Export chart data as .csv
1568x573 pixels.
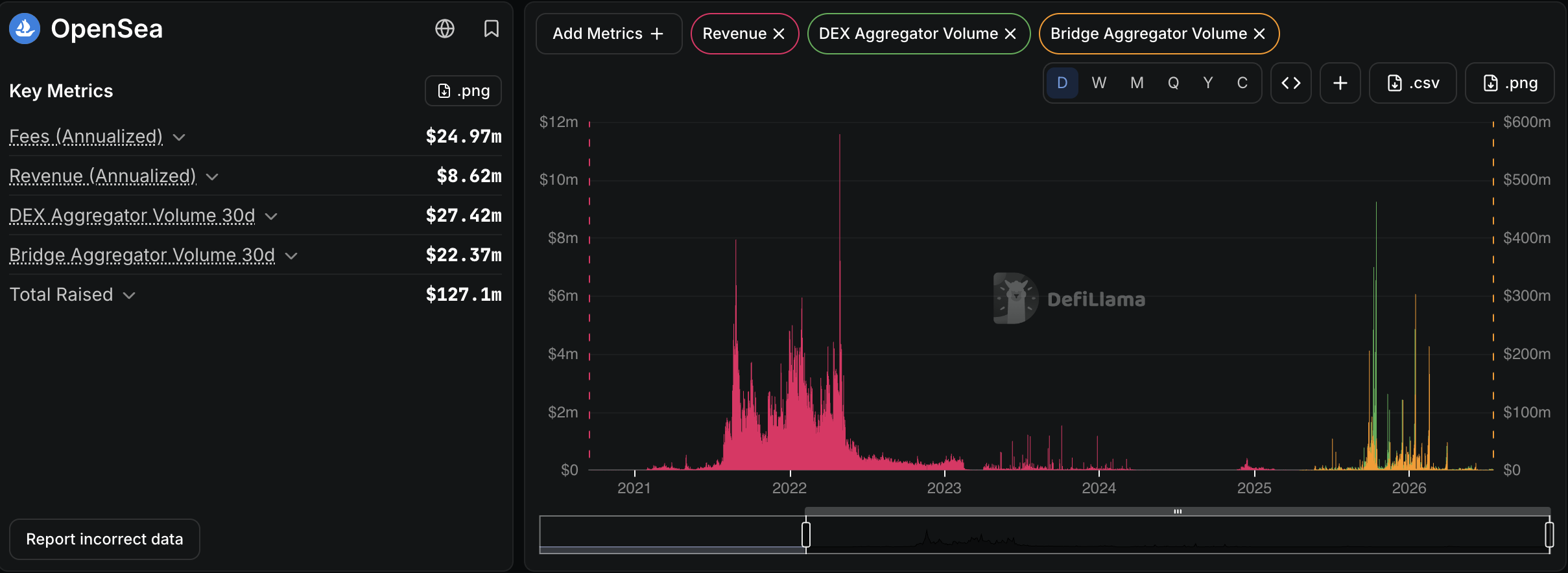1412,83
